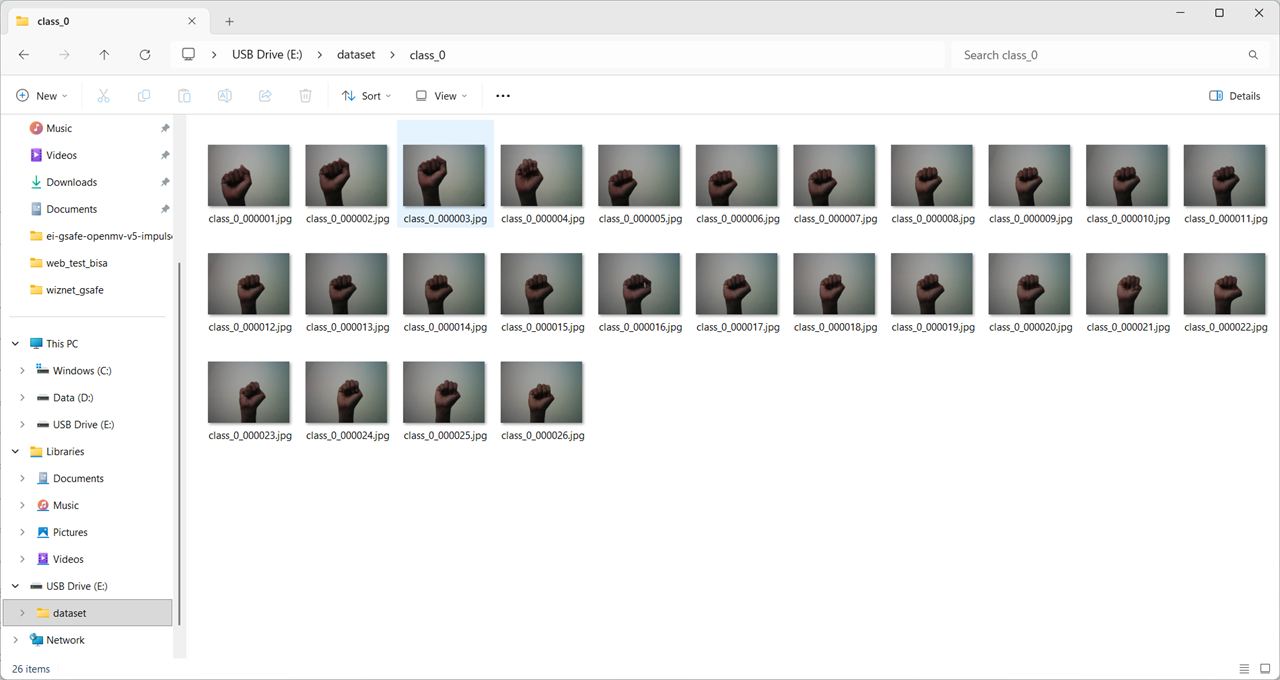Add a new tab with plus button
This screenshot has height=680, width=1280.
tap(229, 21)
